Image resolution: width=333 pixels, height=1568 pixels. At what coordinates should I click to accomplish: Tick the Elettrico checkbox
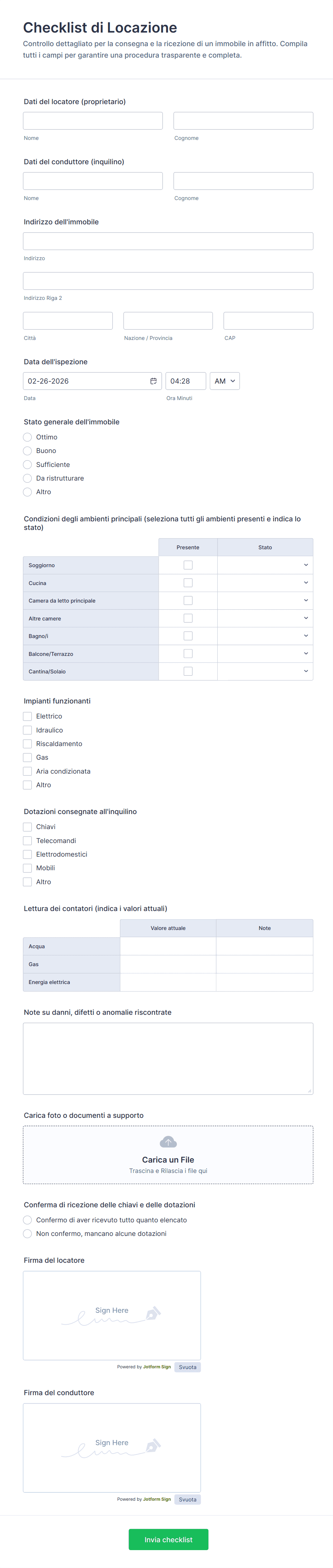click(28, 716)
